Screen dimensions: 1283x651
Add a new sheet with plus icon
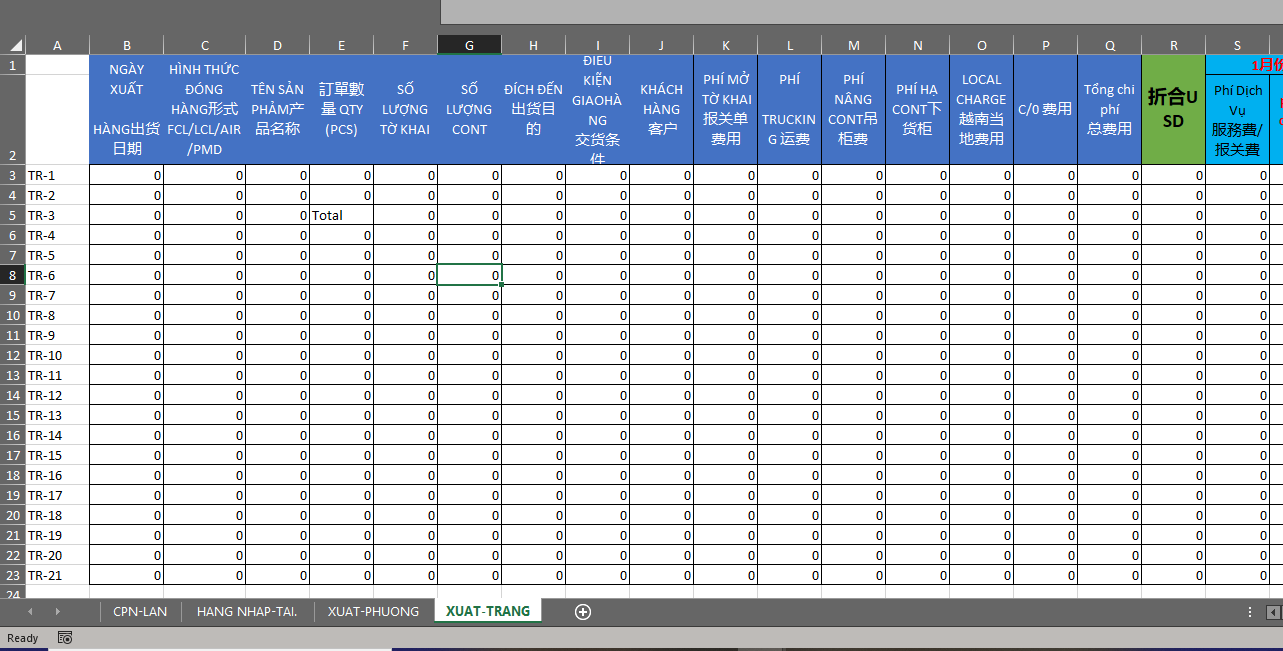[583, 612]
